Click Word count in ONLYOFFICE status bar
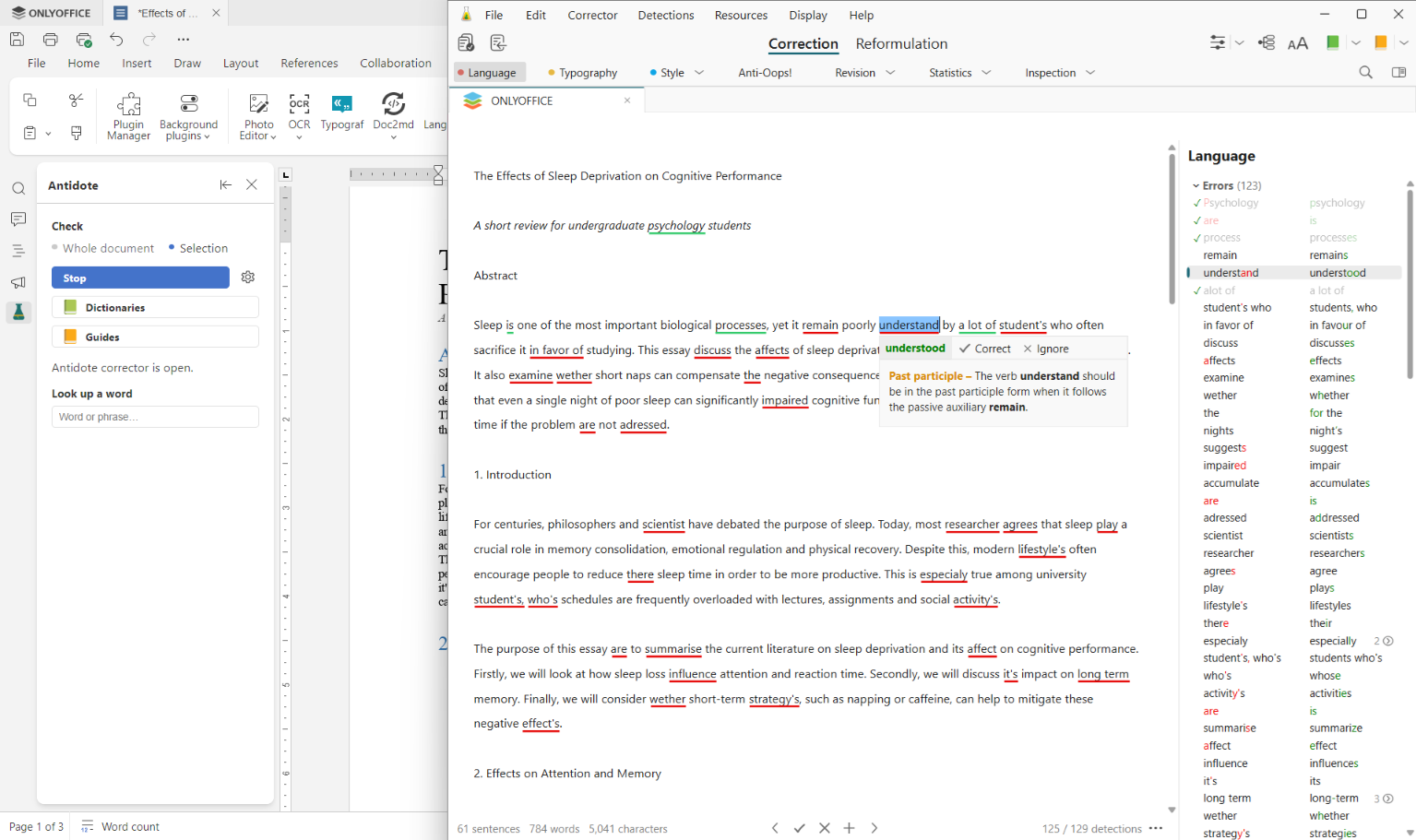Screen dimensions: 1416x840 pos(120,826)
